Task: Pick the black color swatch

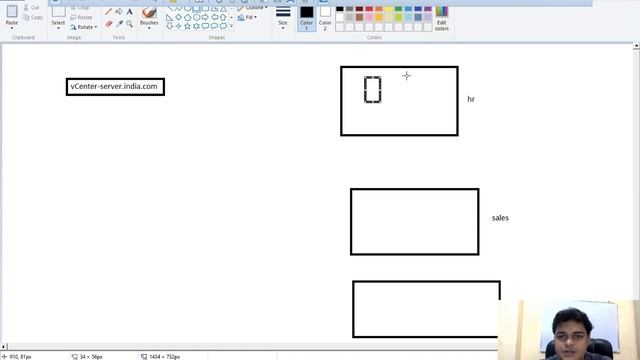Action: pyautogui.click(x=340, y=9)
